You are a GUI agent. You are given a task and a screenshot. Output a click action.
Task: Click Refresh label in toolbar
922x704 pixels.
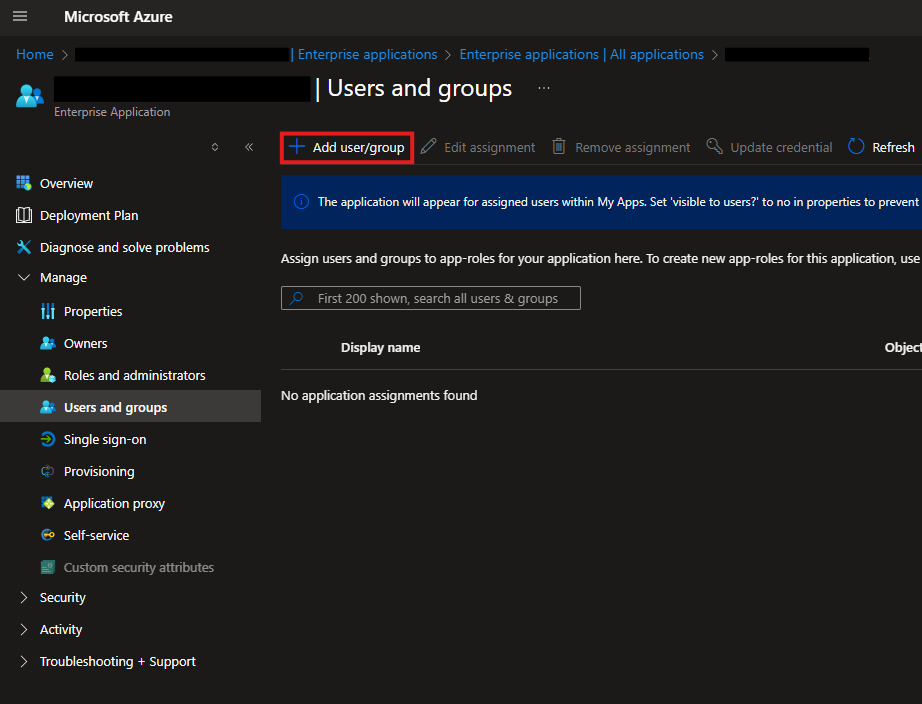[x=893, y=147]
